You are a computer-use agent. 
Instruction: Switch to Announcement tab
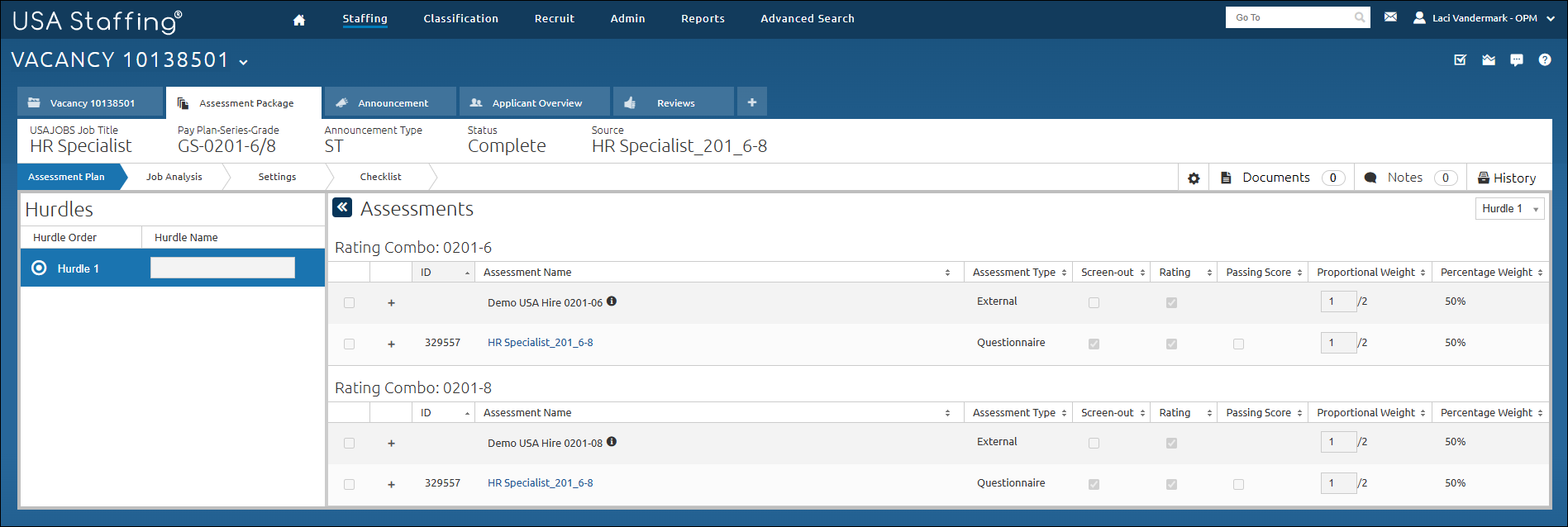pos(390,102)
